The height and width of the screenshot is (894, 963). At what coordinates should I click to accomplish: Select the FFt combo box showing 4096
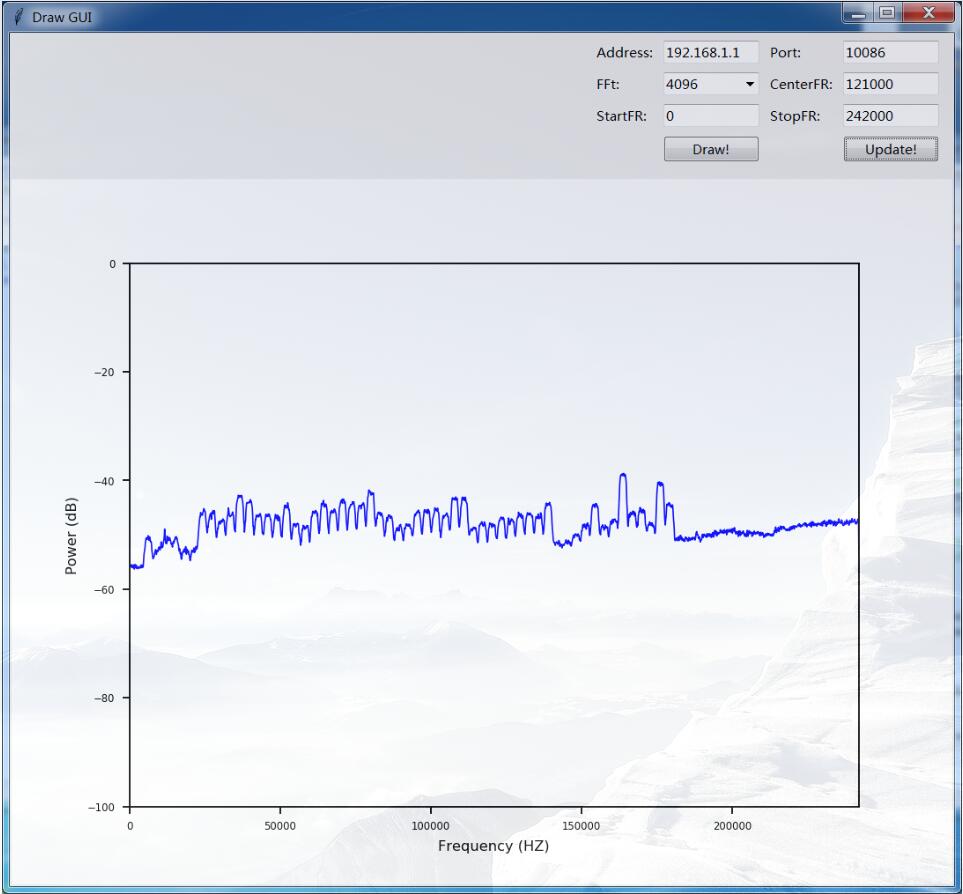[x=702, y=85]
